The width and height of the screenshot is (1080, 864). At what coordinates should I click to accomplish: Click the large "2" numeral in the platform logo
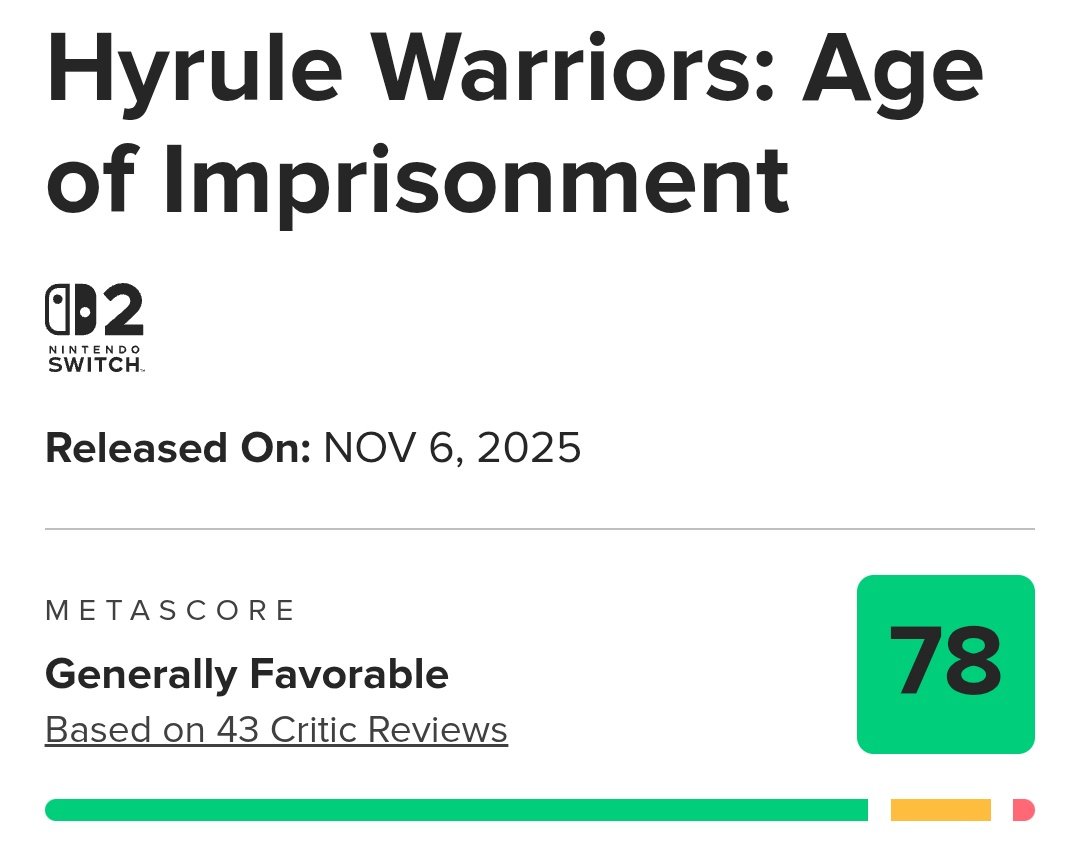[124, 310]
